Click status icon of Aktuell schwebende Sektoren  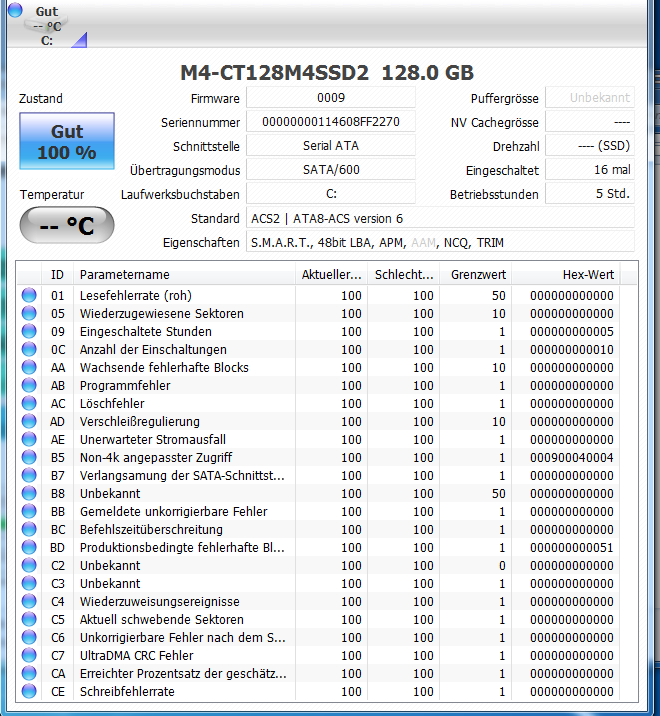(x=29, y=619)
